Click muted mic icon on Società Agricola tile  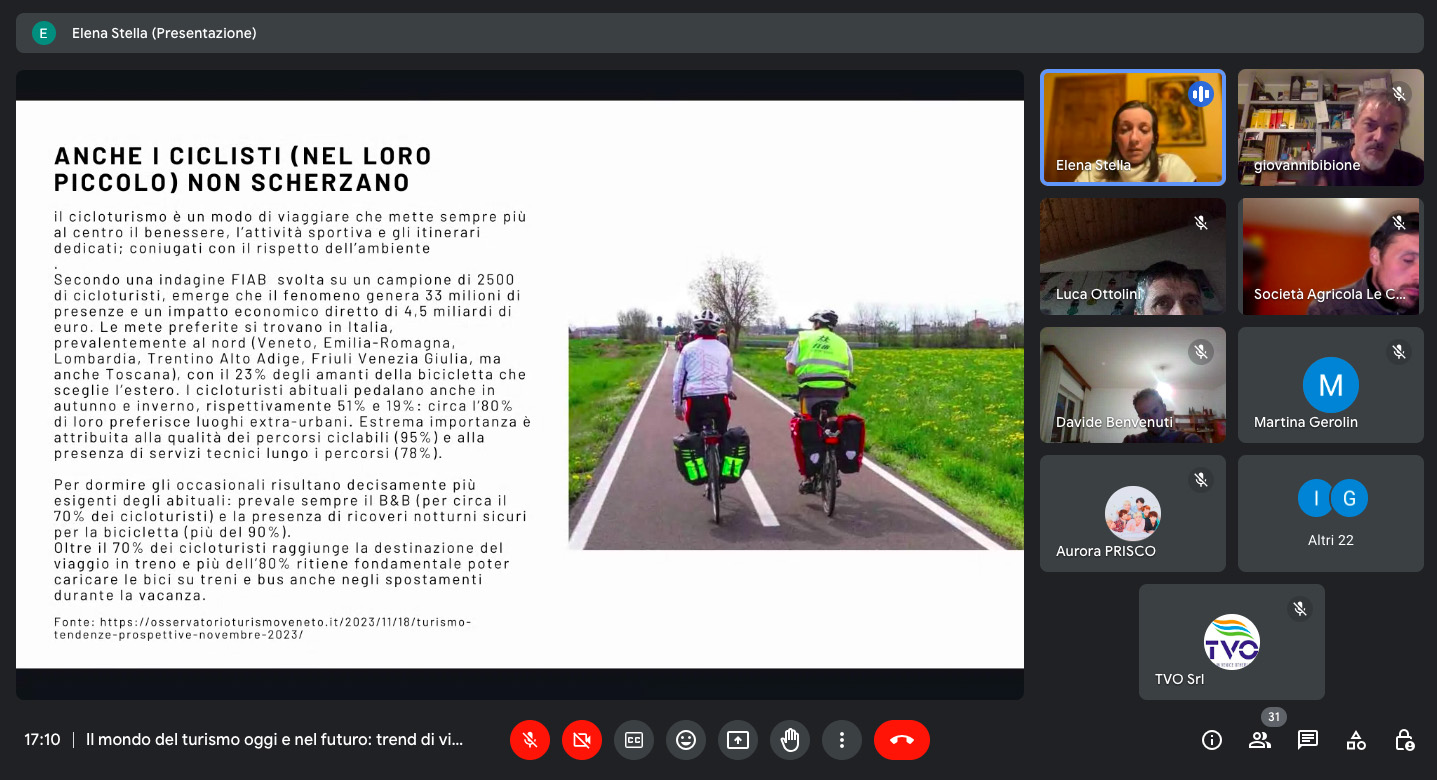point(1399,223)
